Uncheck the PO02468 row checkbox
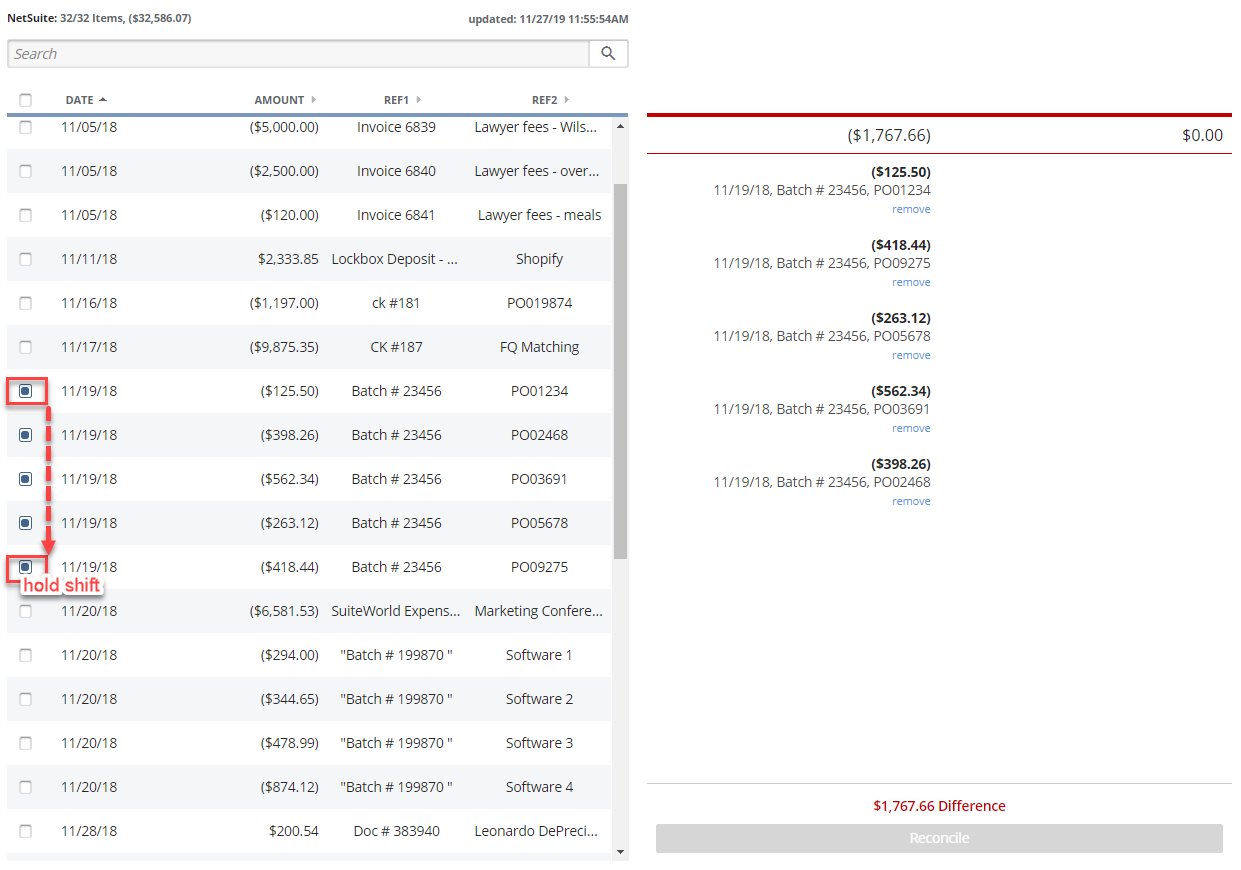 26,435
